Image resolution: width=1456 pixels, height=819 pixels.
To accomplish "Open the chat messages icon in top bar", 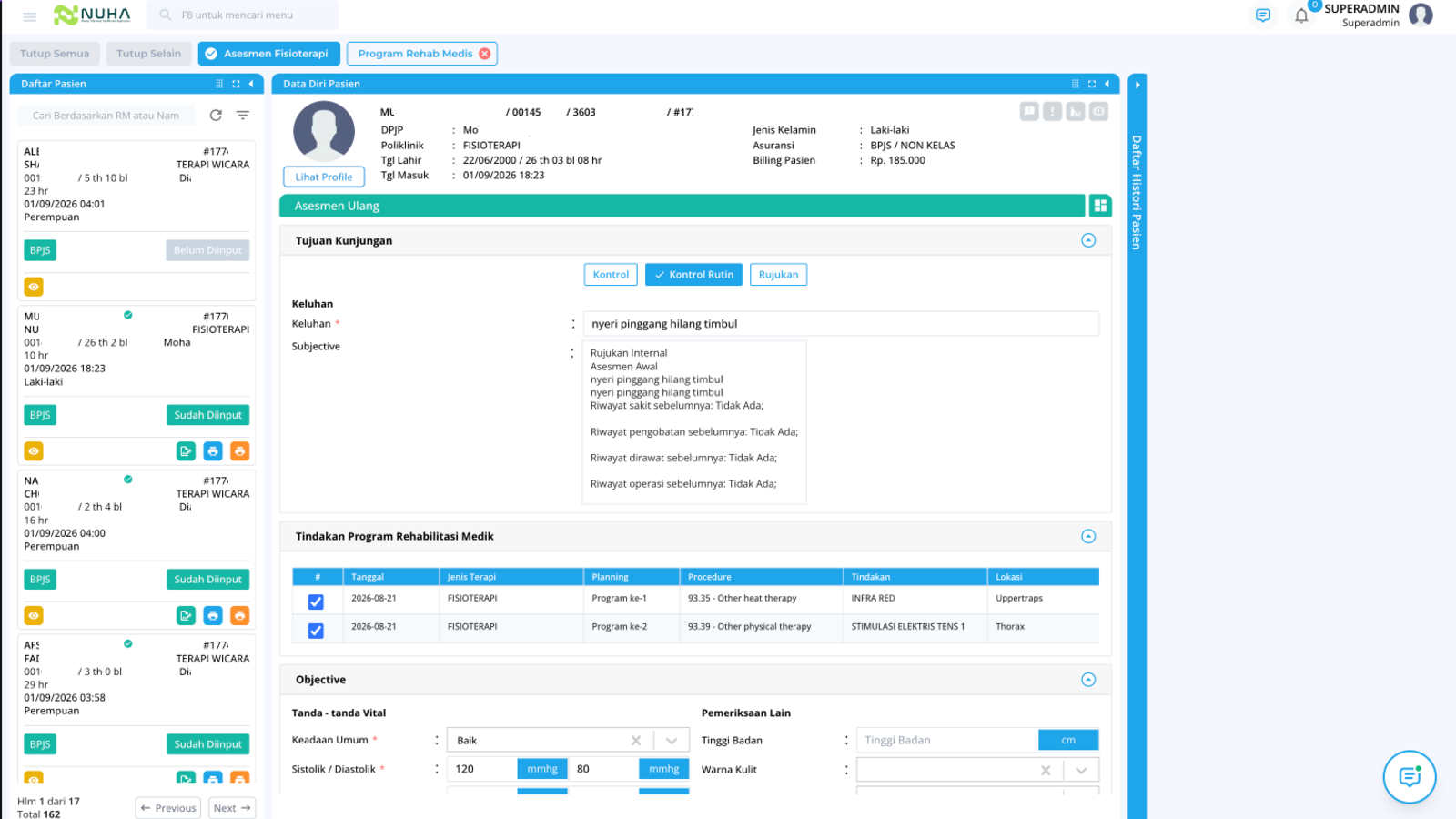I will point(1263,15).
